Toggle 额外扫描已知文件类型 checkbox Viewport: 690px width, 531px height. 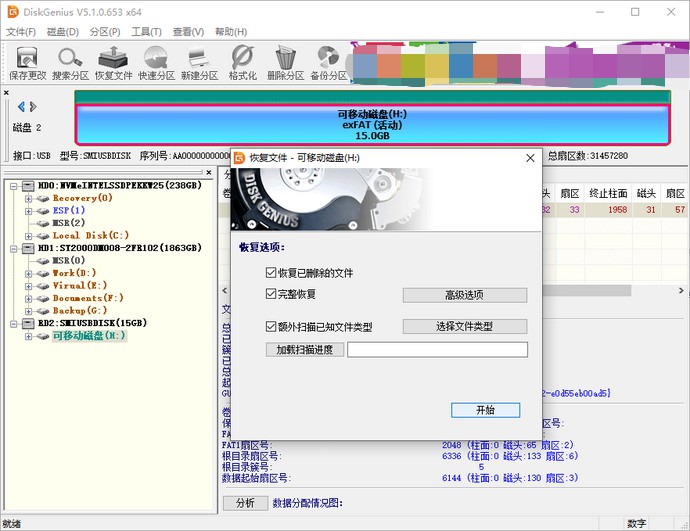(x=271, y=327)
